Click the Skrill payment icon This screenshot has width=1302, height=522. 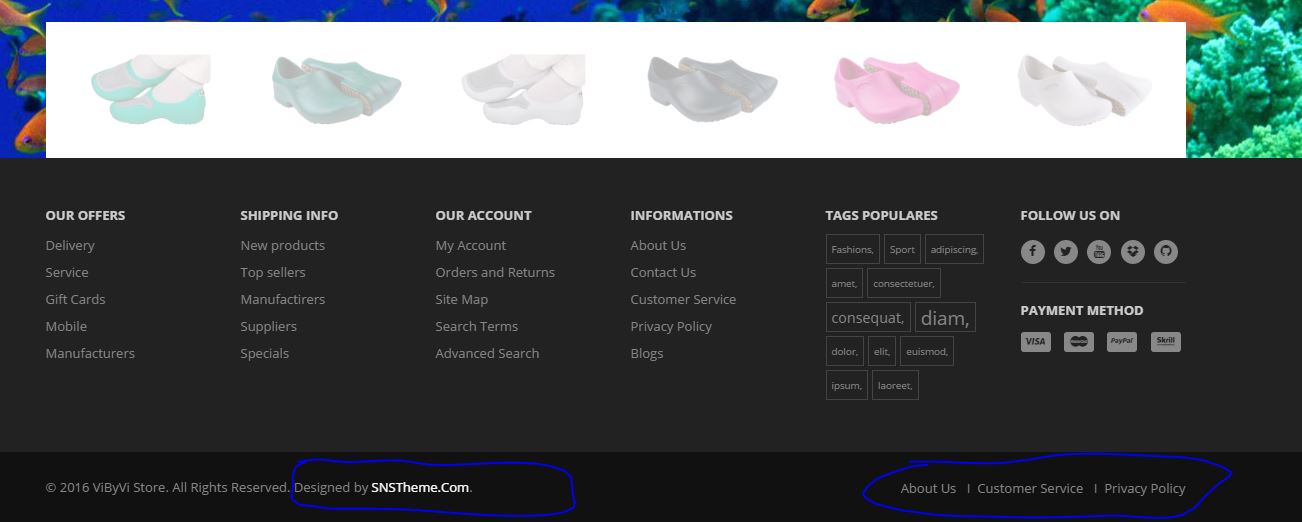coord(1165,342)
